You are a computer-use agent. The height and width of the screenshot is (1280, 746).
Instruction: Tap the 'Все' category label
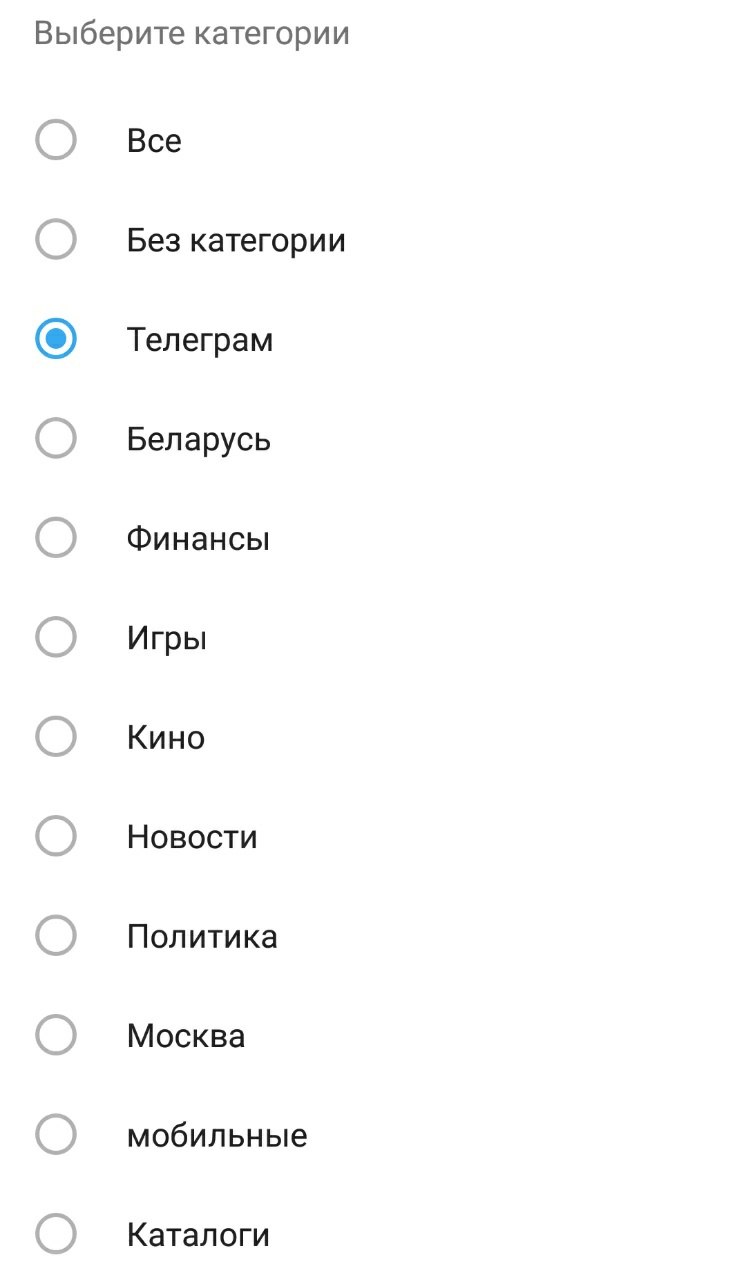coord(154,141)
